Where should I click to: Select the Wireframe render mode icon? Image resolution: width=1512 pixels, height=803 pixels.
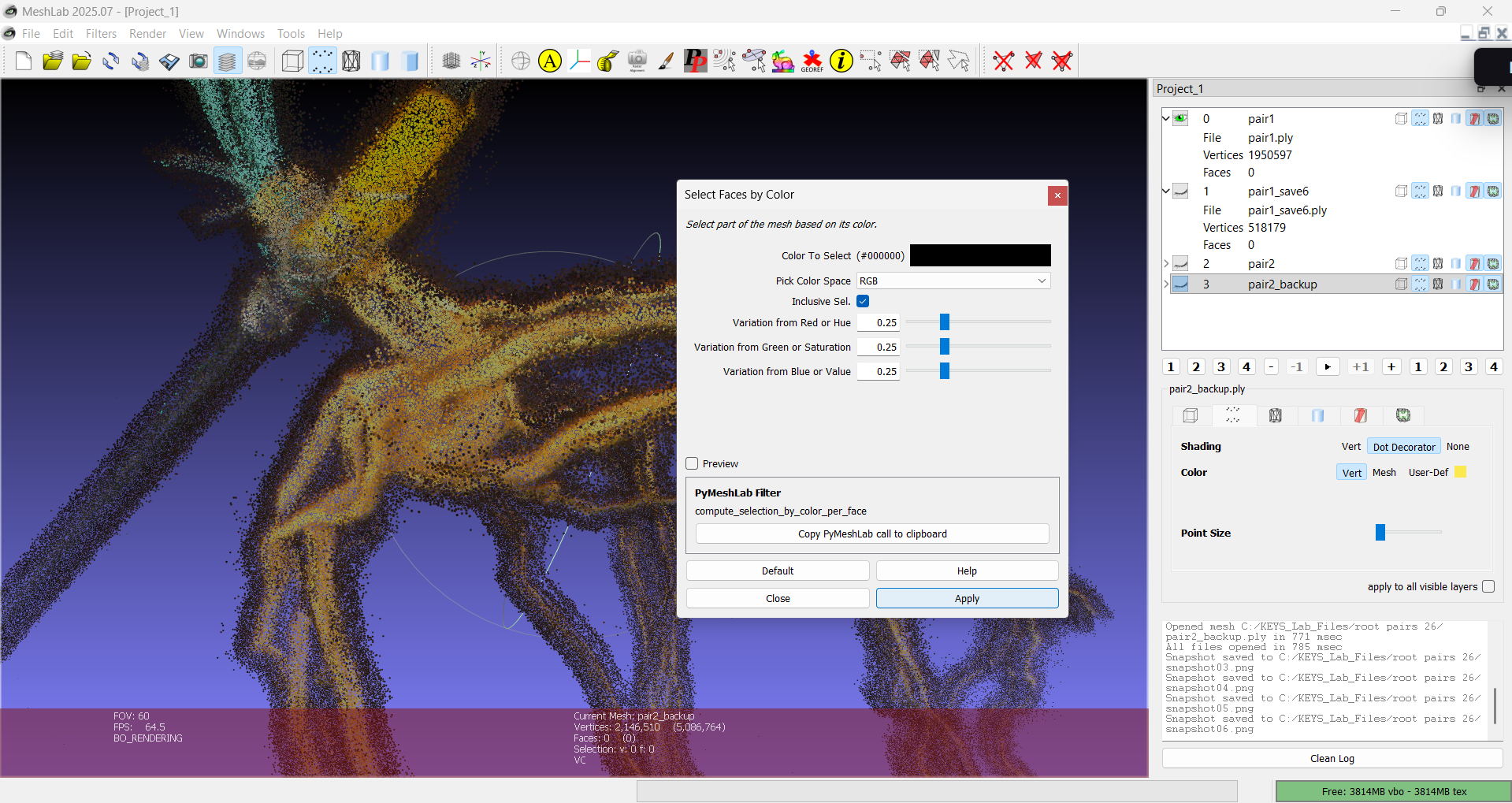tap(351, 61)
